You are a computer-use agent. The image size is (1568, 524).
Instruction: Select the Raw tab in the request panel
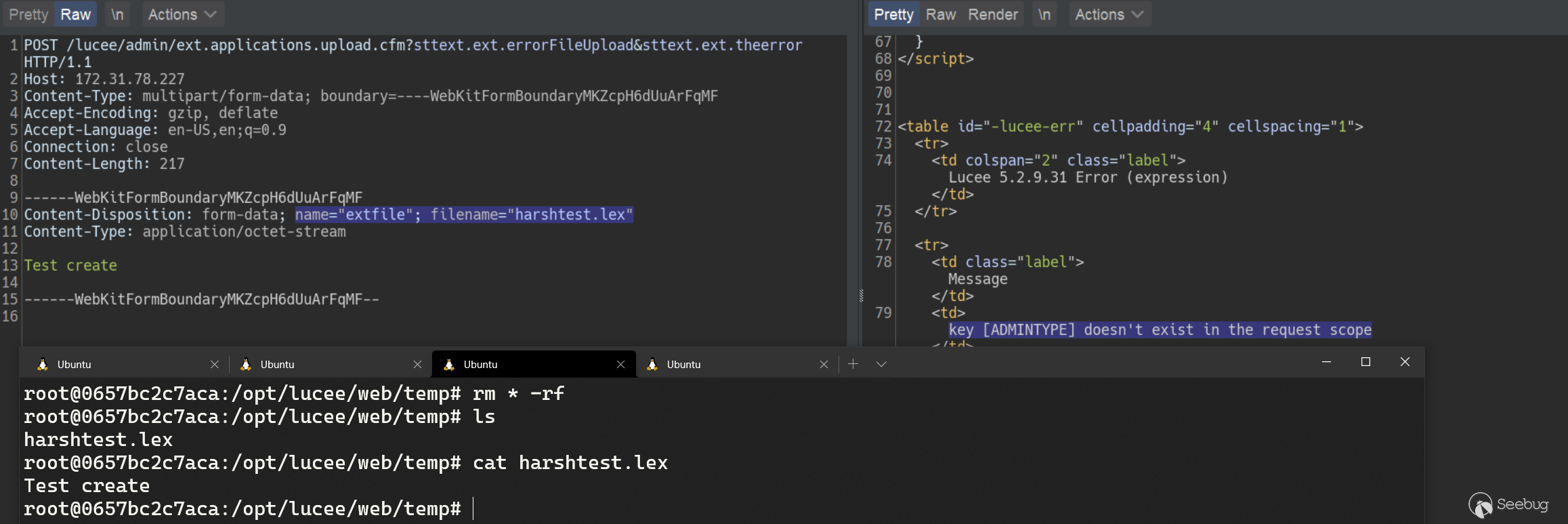75,14
